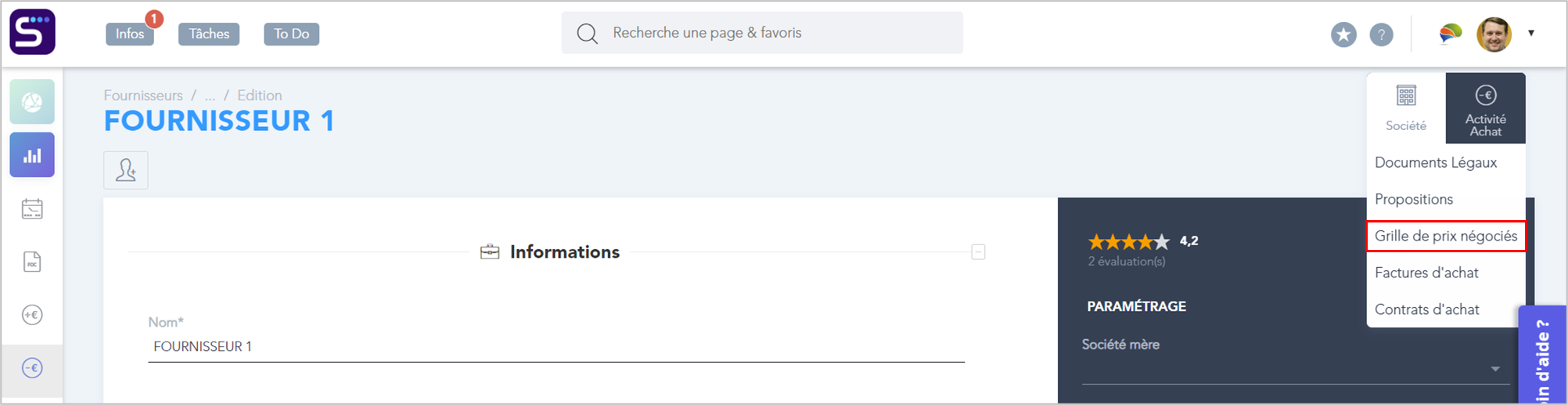
Task: Open the bar chart statistics sidebar icon
Action: pos(32,155)
